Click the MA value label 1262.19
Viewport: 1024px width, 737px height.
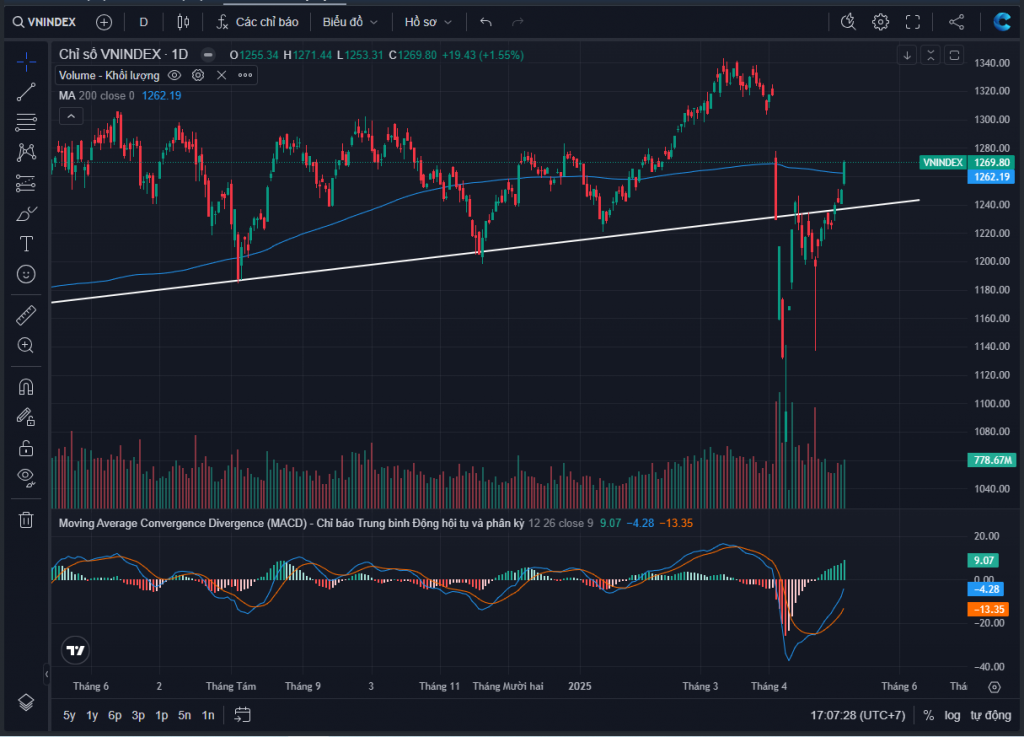pos(991,177)
